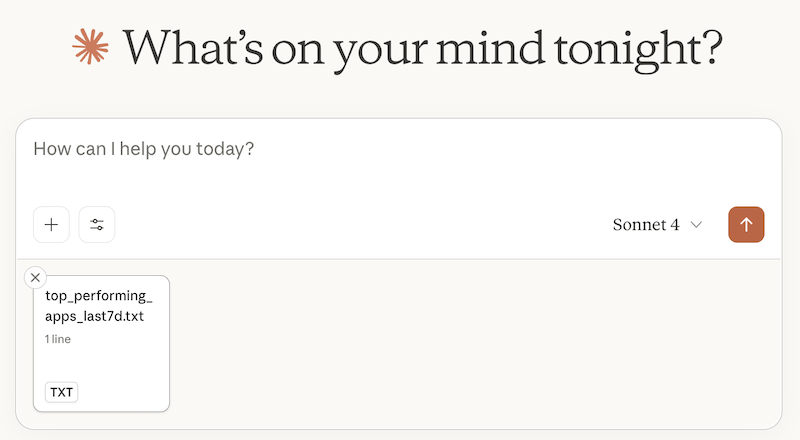The width and height of the screenshot is (800, 440).
Task: Send the message with the arrow button
Action: [746, 225]
